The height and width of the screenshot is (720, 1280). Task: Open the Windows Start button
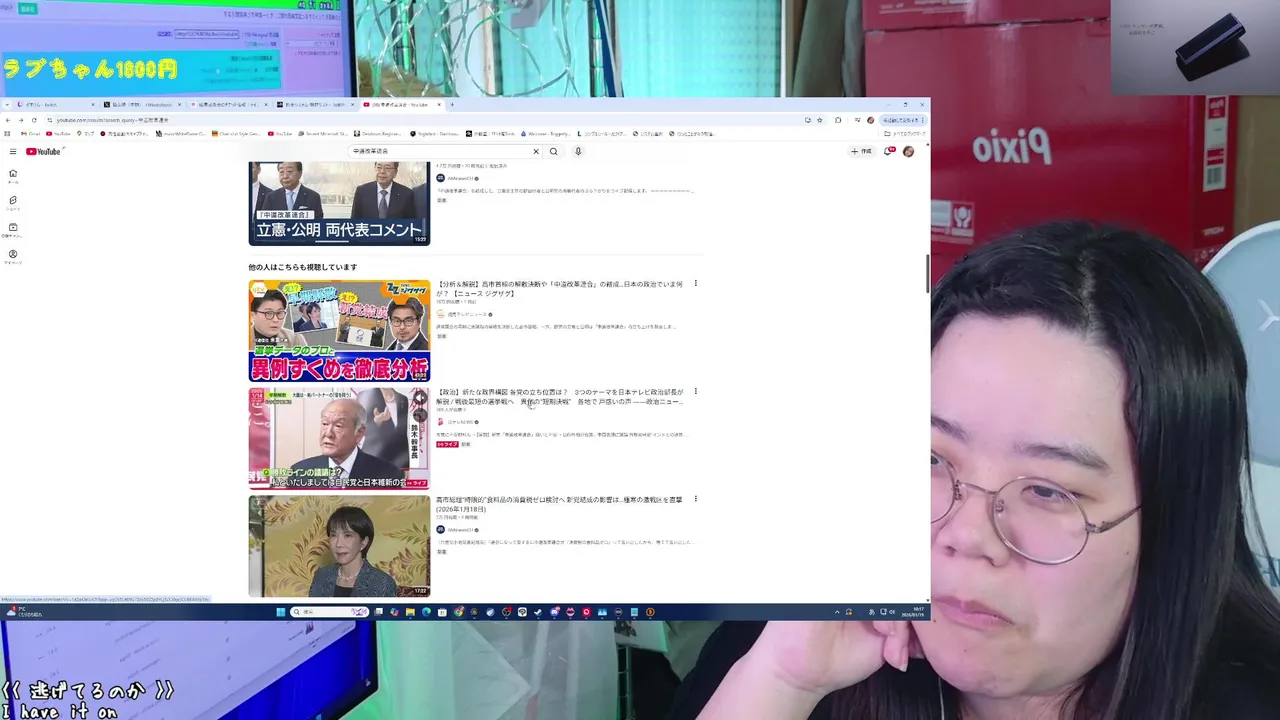point(281,612)
